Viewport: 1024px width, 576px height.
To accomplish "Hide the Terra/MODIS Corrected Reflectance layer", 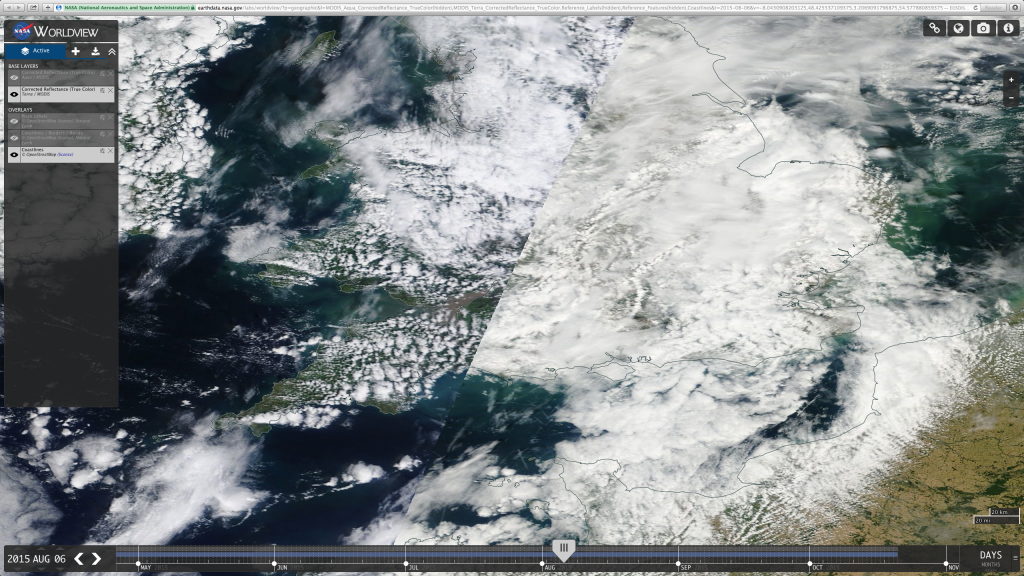I will click(x=14, y=94).
